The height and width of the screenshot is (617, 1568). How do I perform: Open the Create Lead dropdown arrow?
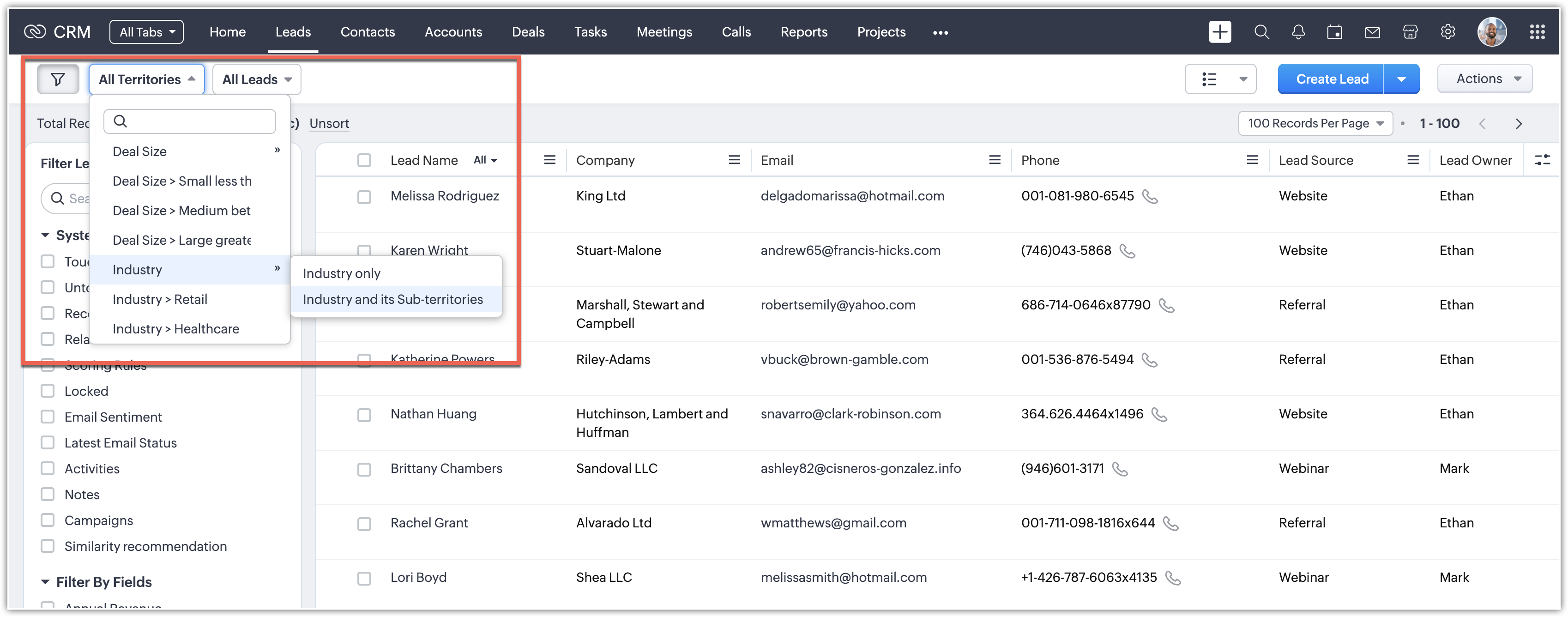point(1401,79)
